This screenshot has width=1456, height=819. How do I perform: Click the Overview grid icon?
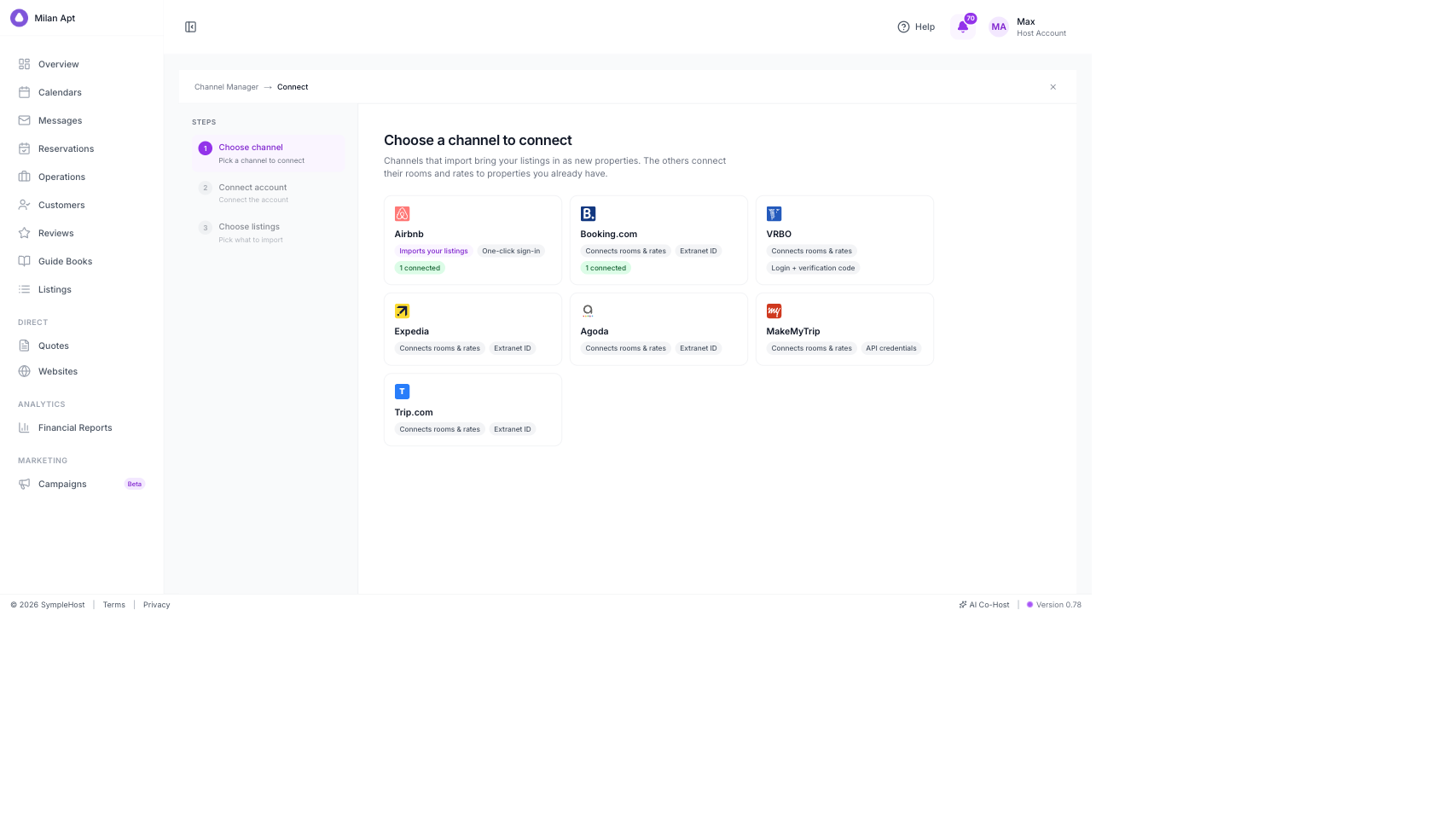point(24,64)
